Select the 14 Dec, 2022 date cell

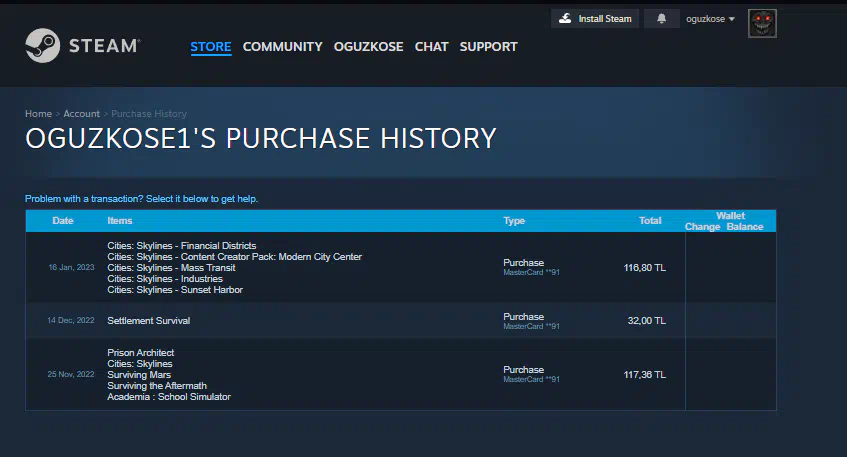click(x=71, y=320)
